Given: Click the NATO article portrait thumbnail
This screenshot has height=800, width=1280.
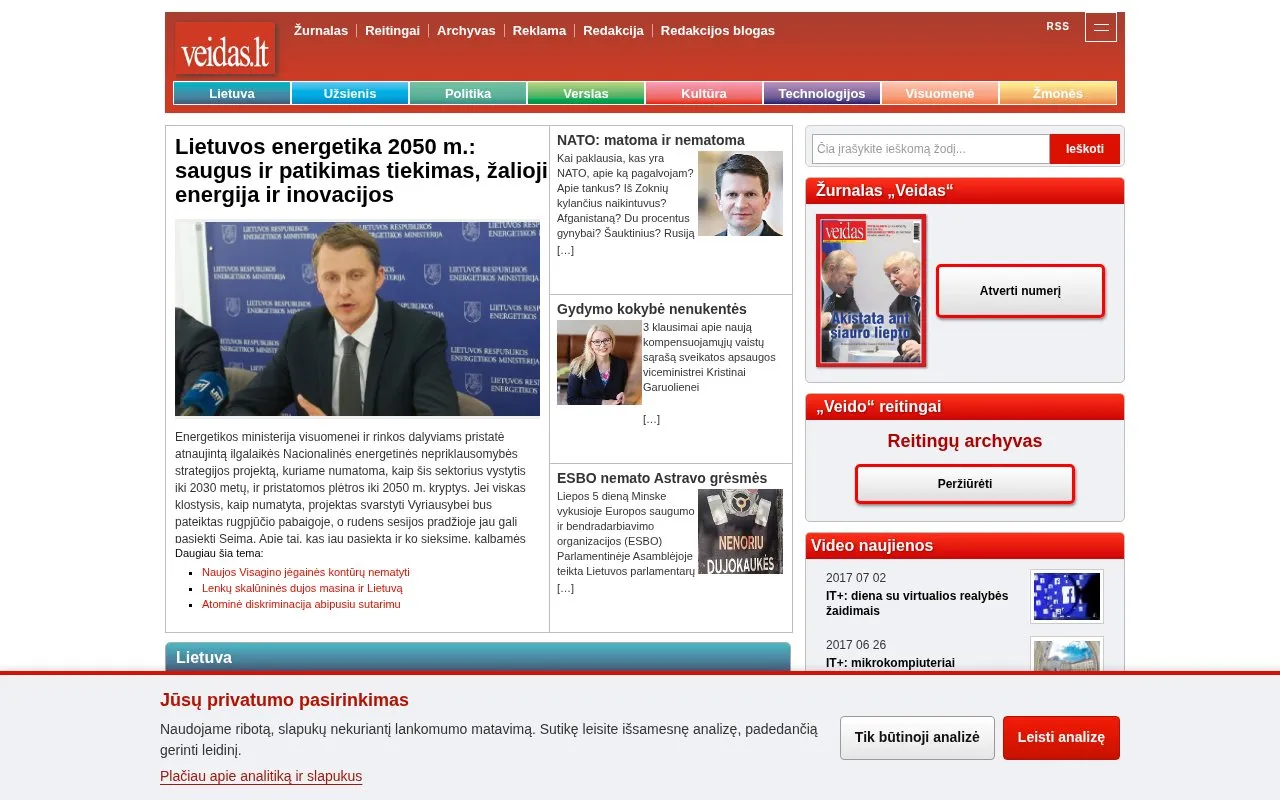Looking at the screenshot, I should pos(740,193).
